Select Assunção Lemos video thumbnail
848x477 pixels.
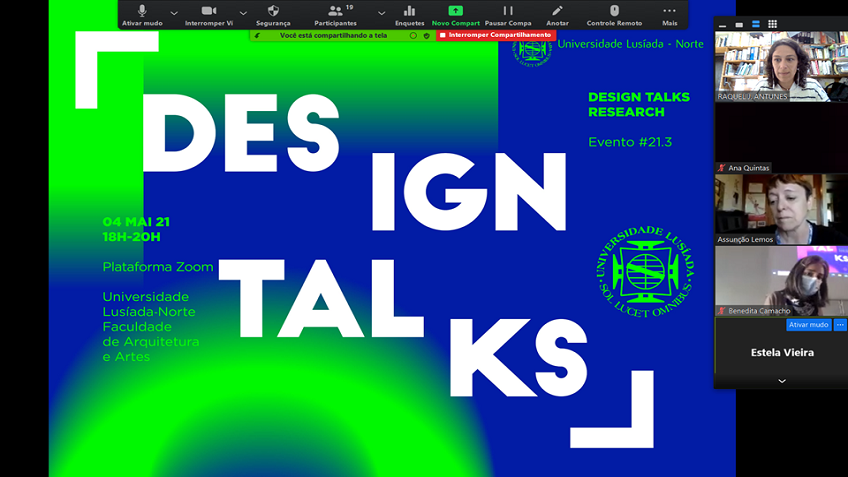(781, 209)
